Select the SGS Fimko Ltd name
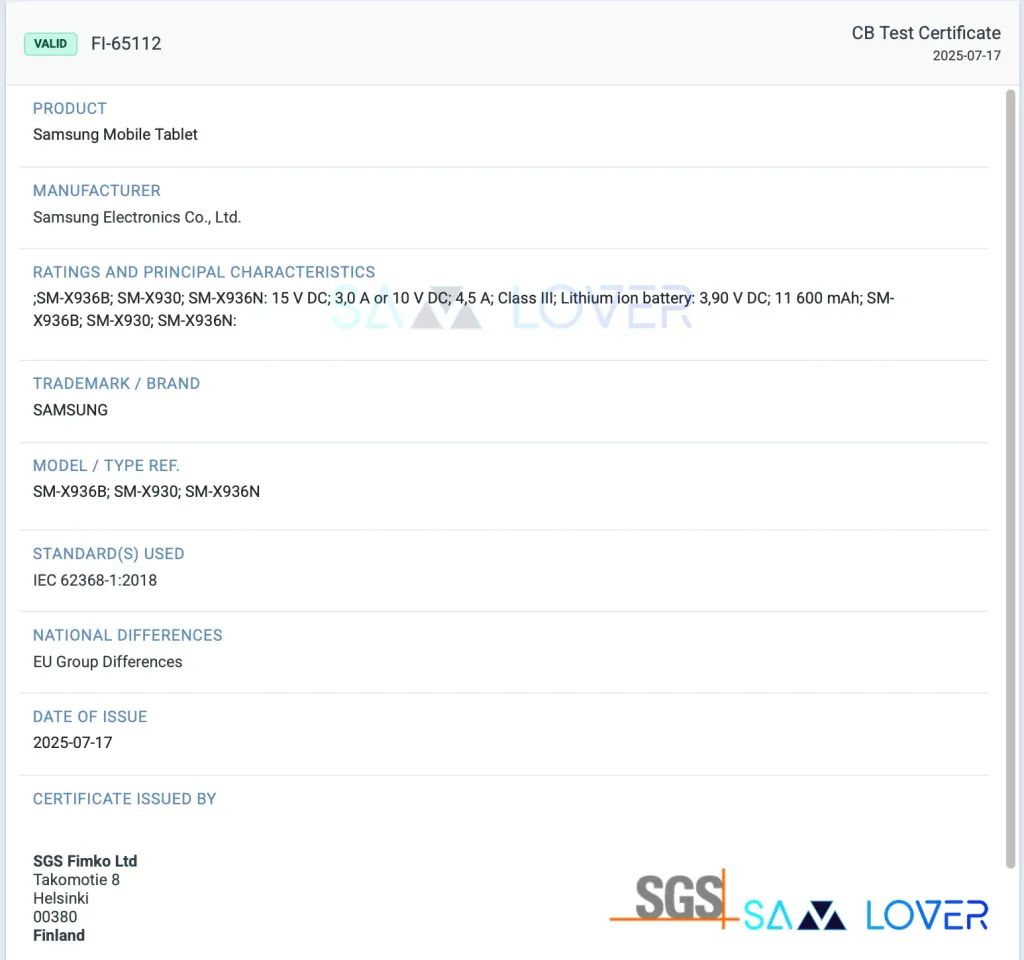This screenshot has height=960, width=1024. click(x=85, y=861)
